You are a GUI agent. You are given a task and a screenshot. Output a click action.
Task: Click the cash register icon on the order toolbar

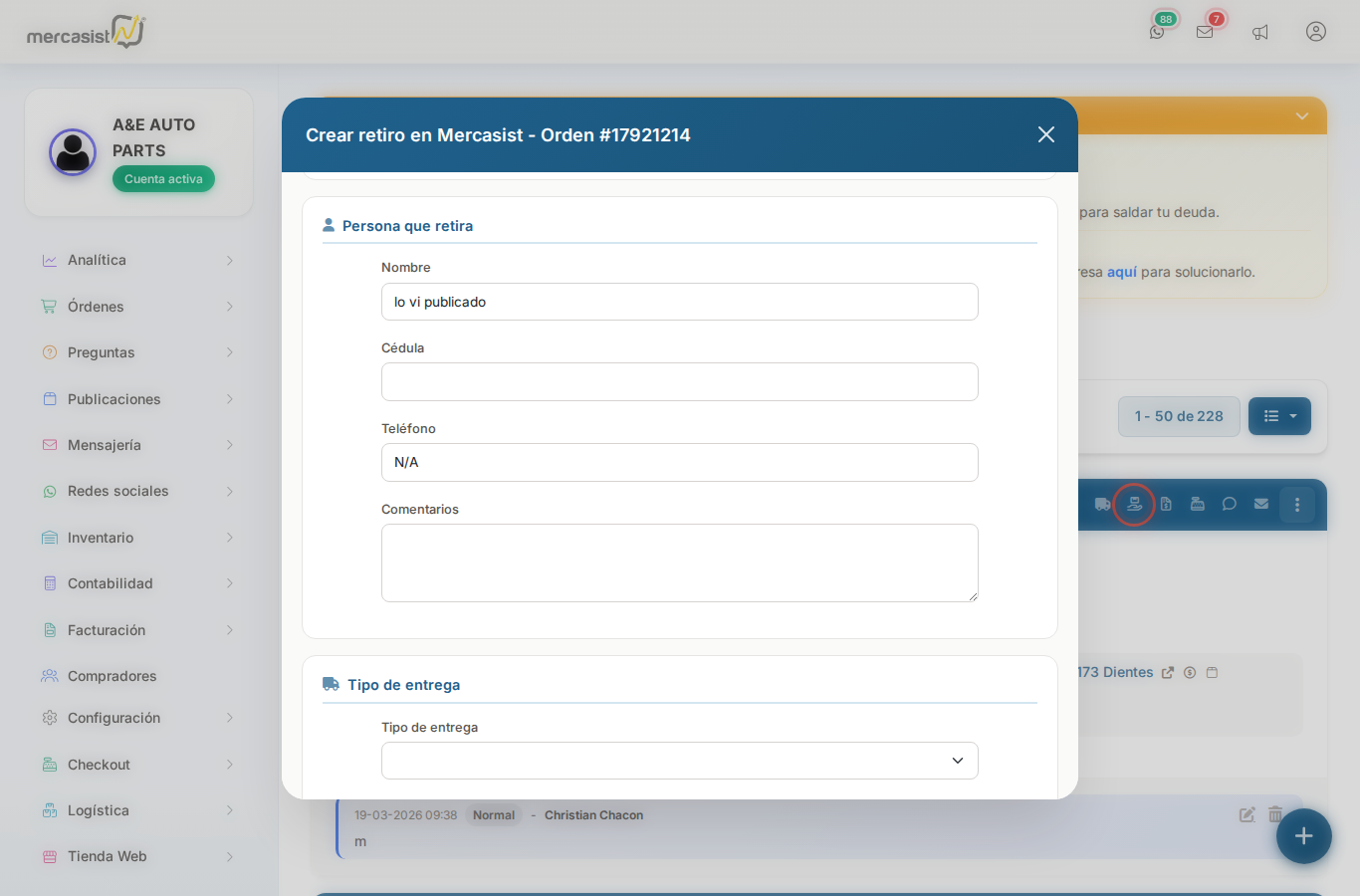tap(1198, 504)
